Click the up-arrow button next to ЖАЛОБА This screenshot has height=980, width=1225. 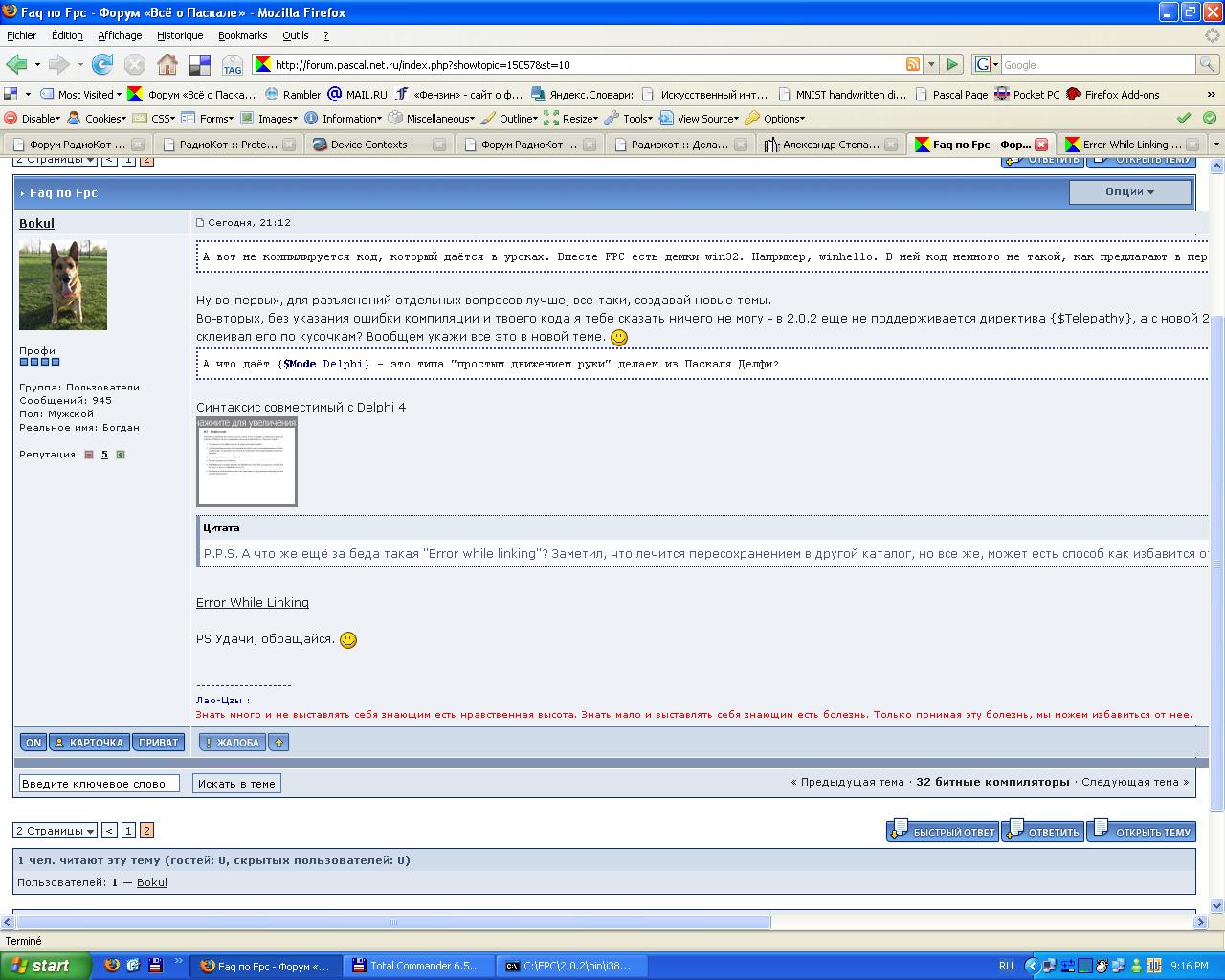pyautogui.click(x=278, y=742)
